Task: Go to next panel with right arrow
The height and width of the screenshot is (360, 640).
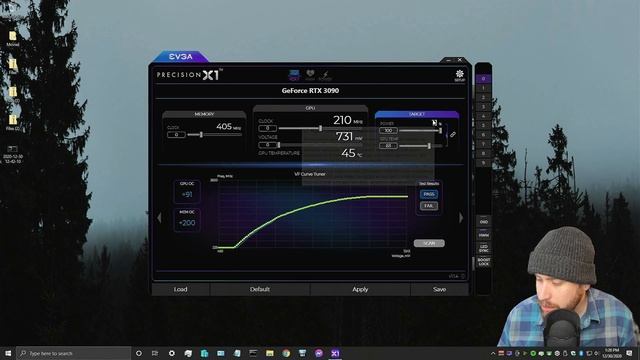Action: pyautogui.click(x=461, y=218)
